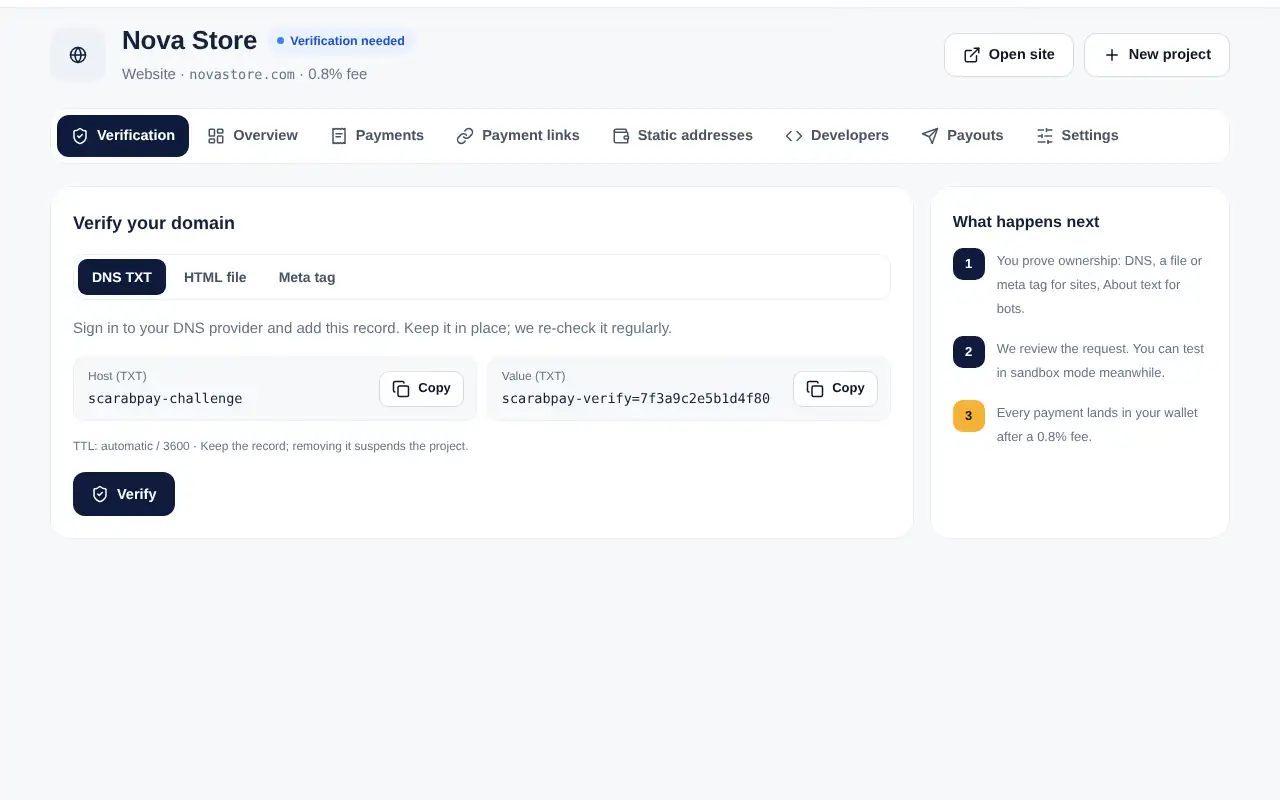The image size is (1280, 800).
Task: Start a New project
Action: [x=1157, y=55]
